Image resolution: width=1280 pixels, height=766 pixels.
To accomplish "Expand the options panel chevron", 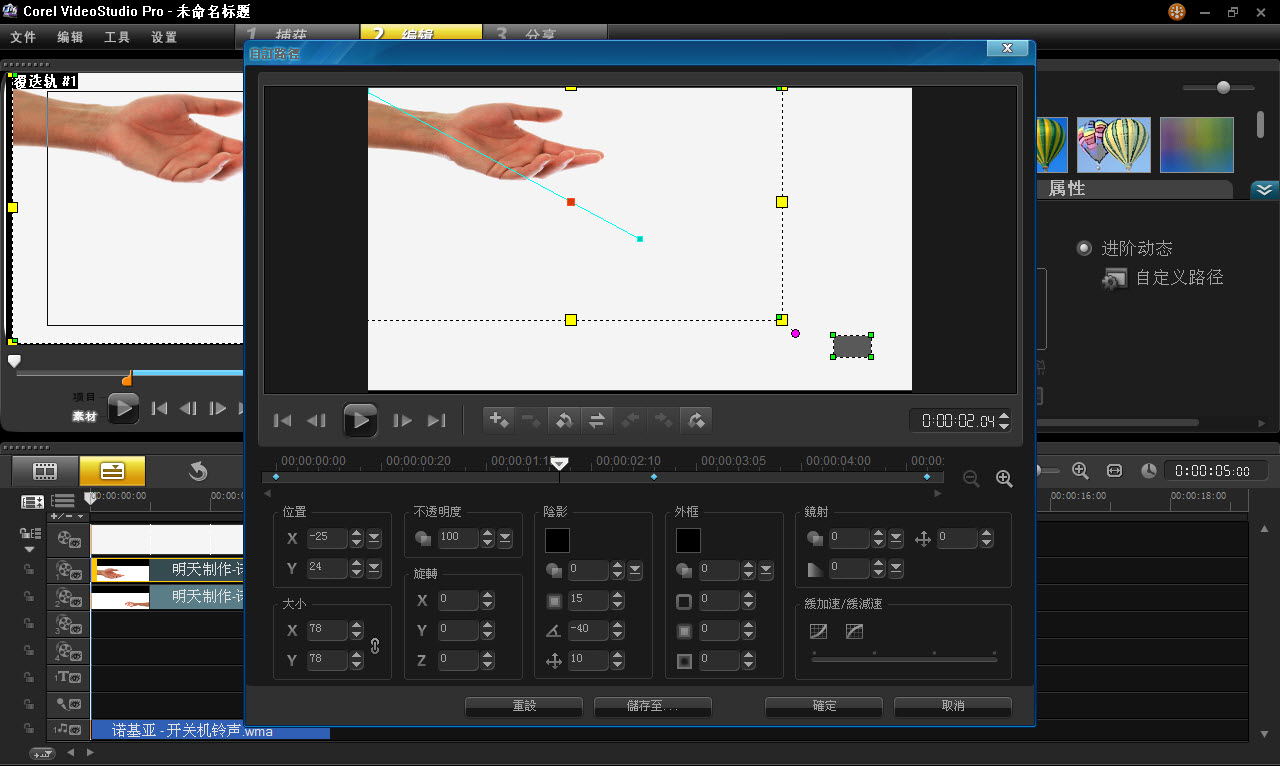I will [x=1264, y=189].
